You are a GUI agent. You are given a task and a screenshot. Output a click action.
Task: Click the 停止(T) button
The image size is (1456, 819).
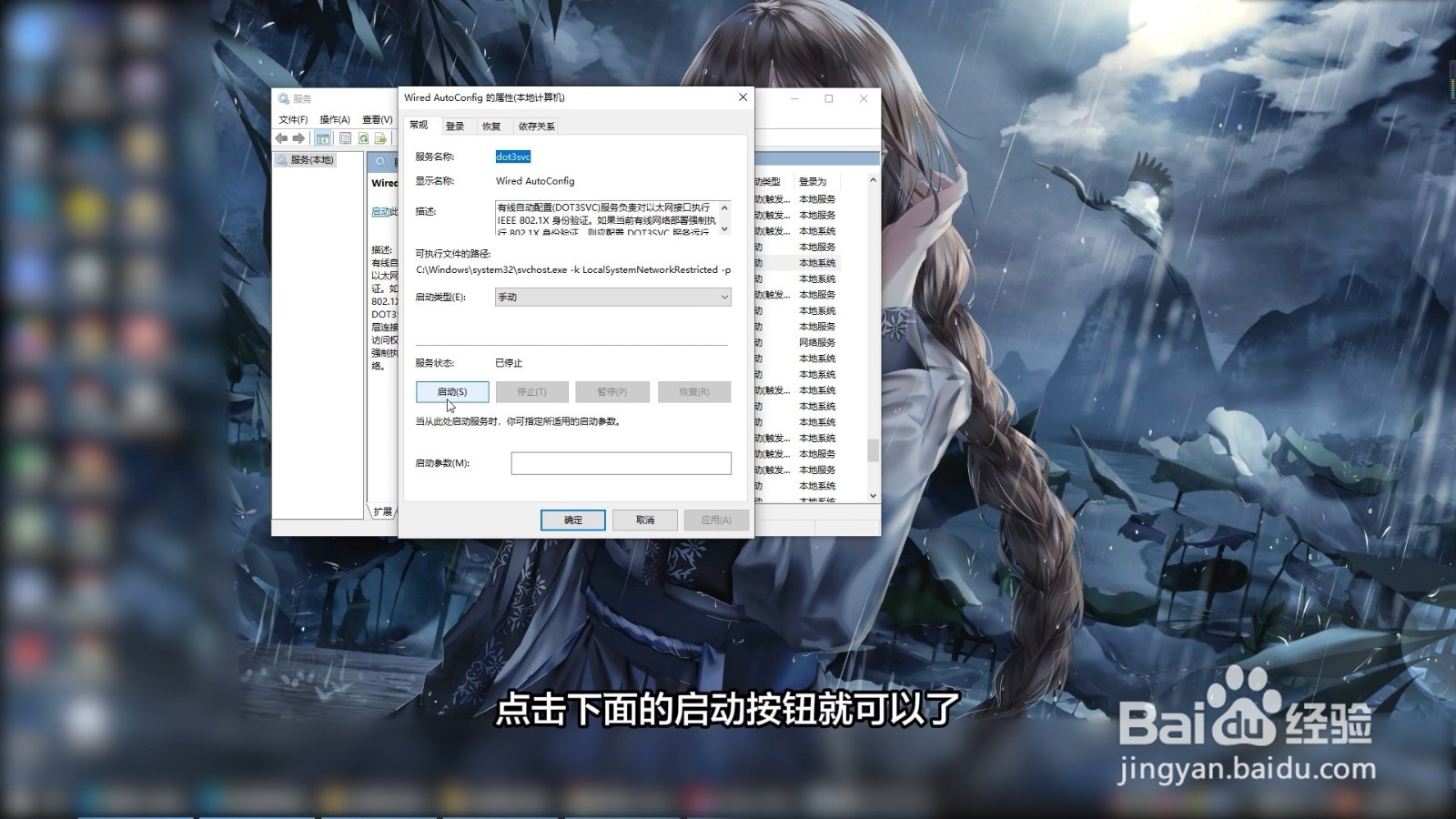click(x=531, y=391)
